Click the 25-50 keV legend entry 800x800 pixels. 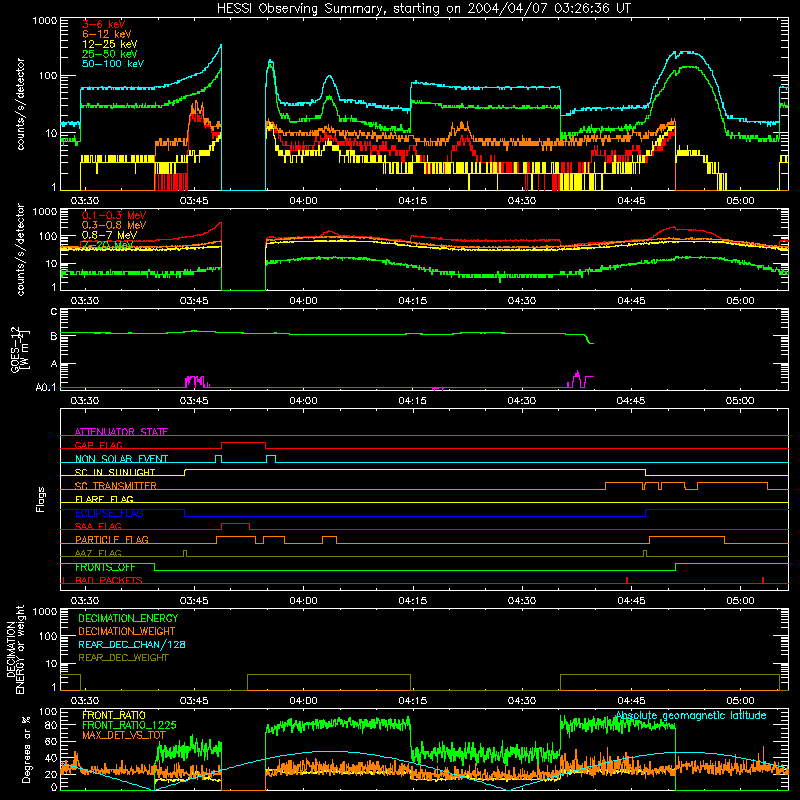[x=110, y=54]
